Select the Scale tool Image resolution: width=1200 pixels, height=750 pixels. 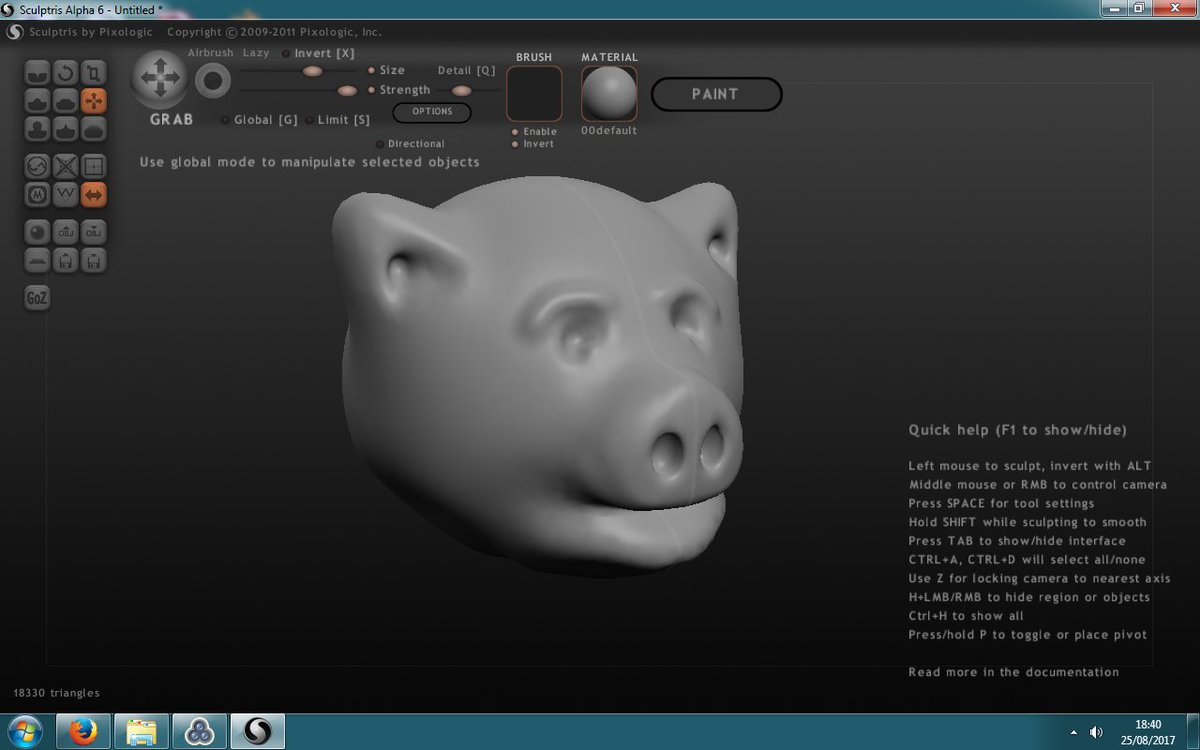tap(94, 73)
